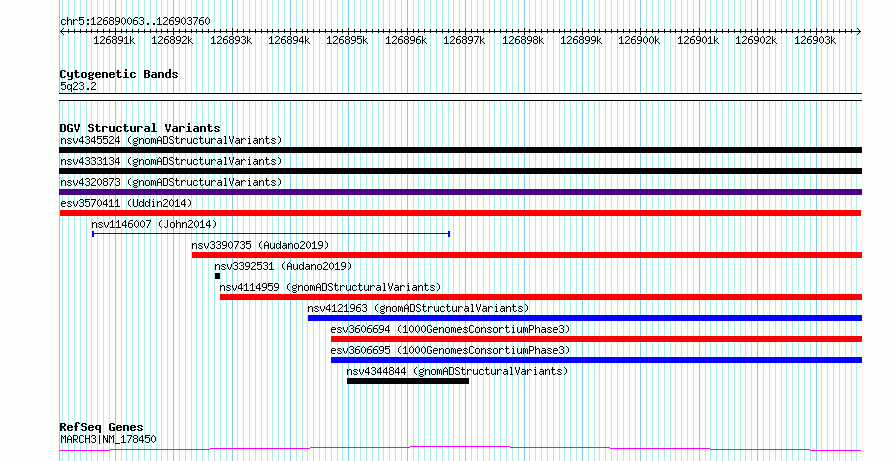
Task: Click the 126902k ruler tick label
Action: 757,40
